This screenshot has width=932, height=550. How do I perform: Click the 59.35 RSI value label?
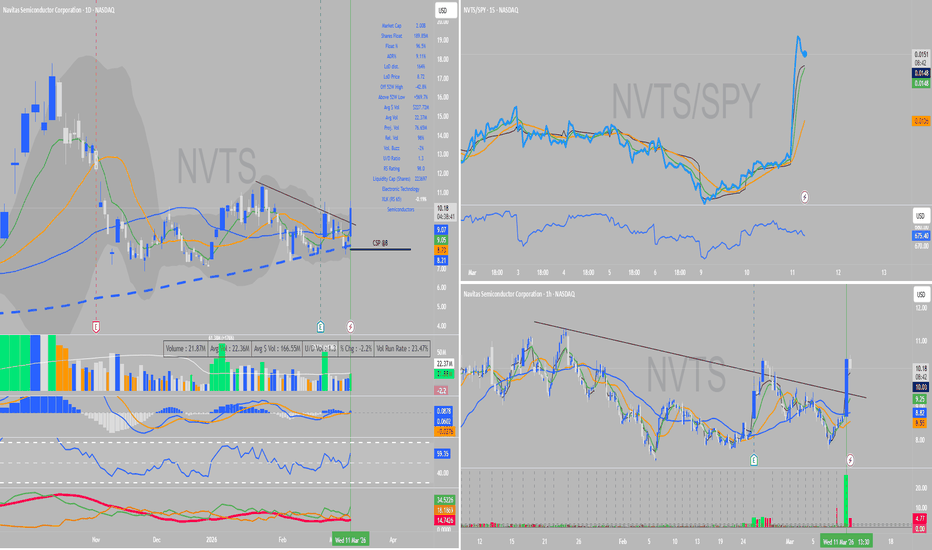click(443, 454)
